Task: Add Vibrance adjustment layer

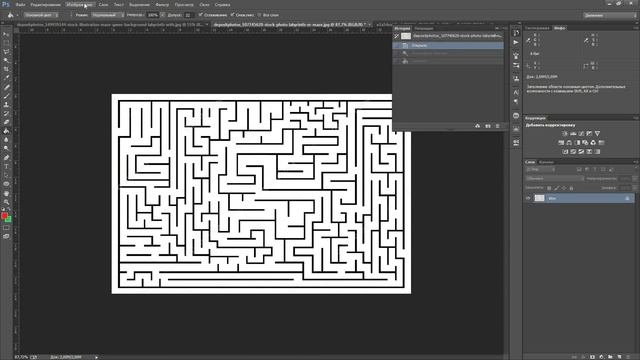Action: pyautogui.click(x=598, y=133)
